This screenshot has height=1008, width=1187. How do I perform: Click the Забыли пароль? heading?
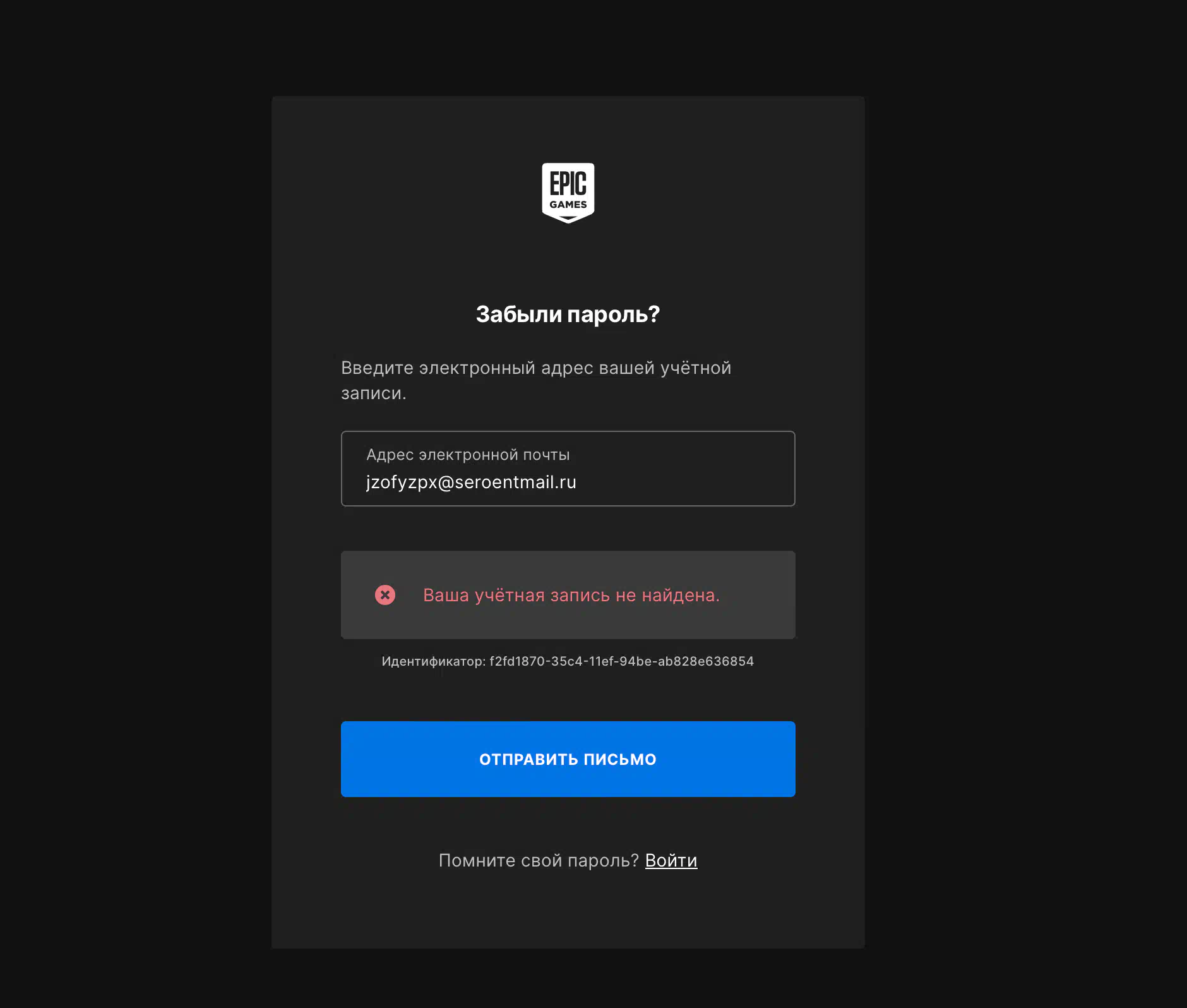click(x=568, y=314)
